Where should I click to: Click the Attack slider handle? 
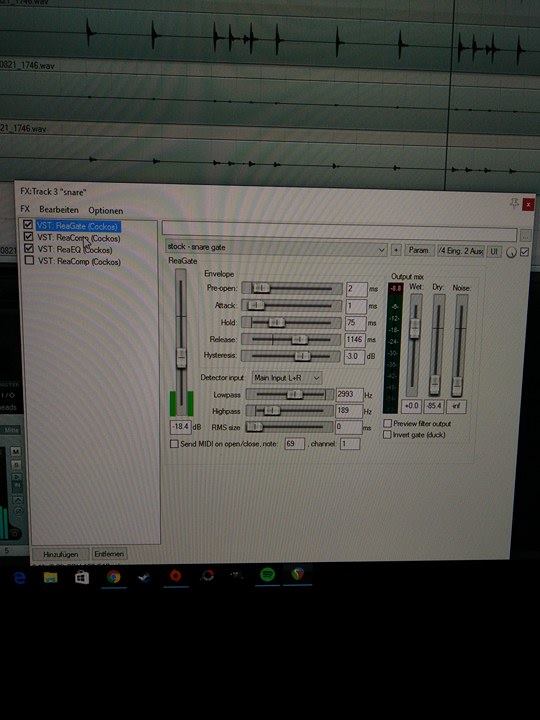(256, 305)
